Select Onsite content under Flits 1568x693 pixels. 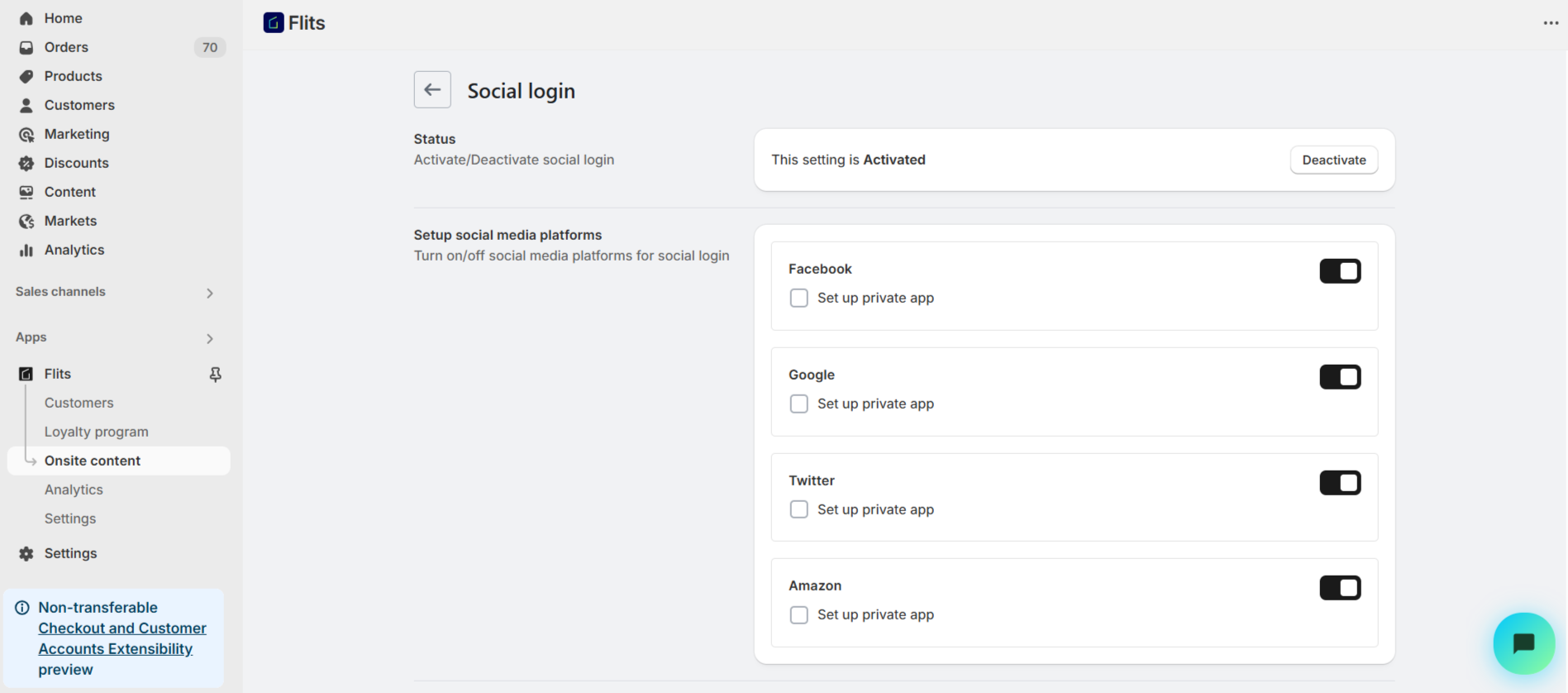coord(118,461)
